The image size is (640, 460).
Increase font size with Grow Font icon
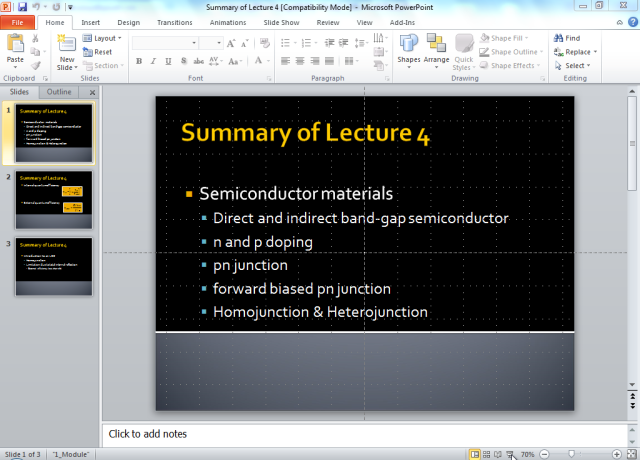(x=231, y=43)
